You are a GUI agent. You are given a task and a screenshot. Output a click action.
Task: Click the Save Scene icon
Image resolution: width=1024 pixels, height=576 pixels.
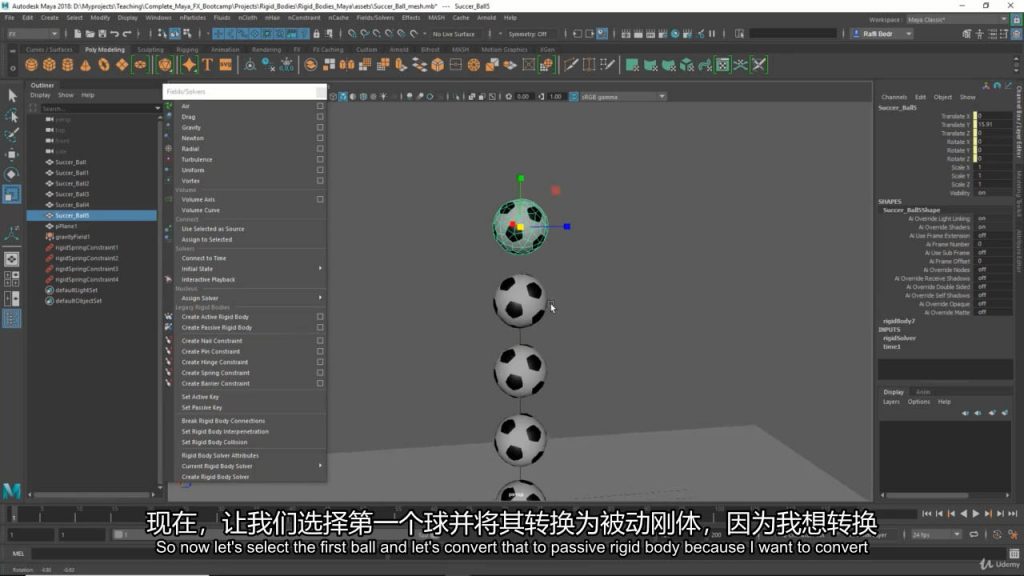(103, 34)
